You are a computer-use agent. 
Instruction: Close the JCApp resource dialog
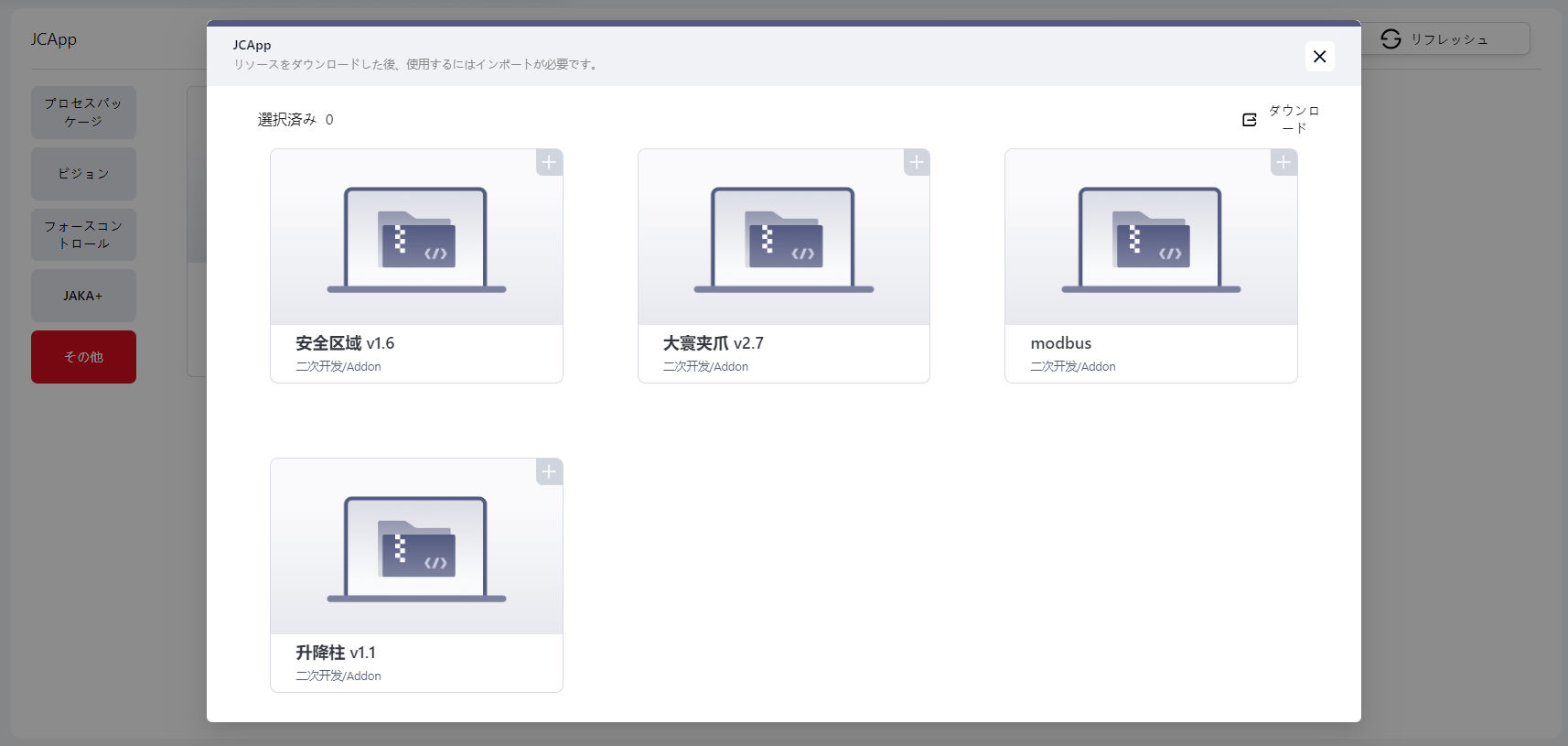click(1319, 57)
